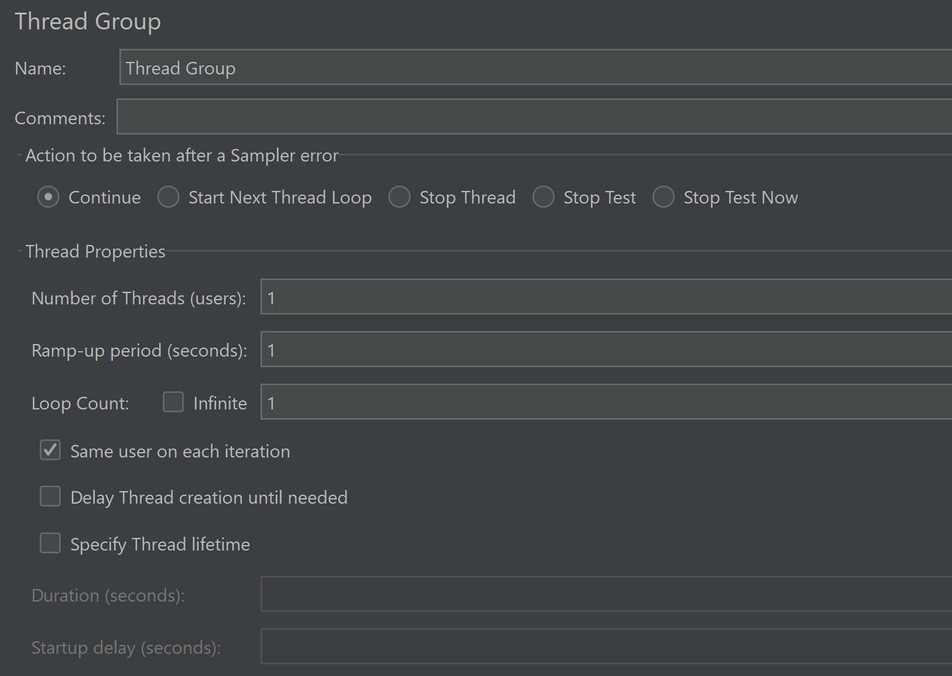Click the Duration (seconds) field
Screen dimensions: 952x676
point(605,595)
